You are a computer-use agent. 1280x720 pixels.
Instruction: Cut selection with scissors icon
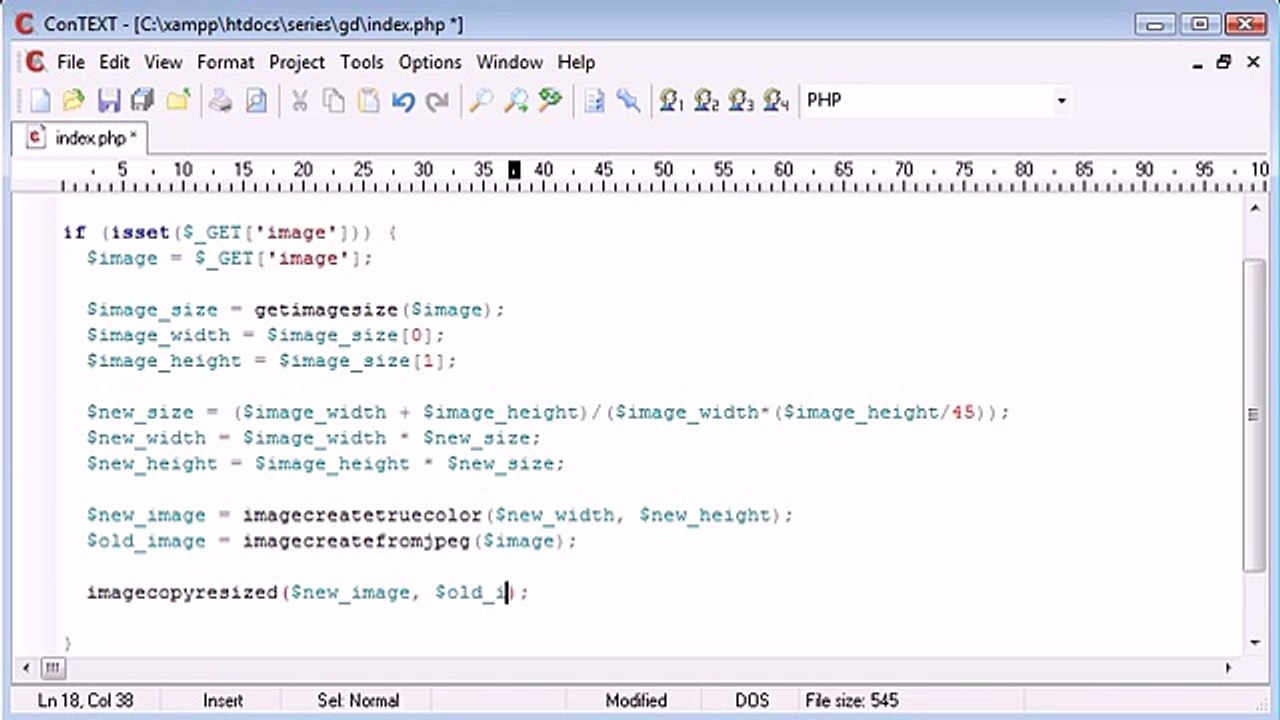tap(299, 100)
